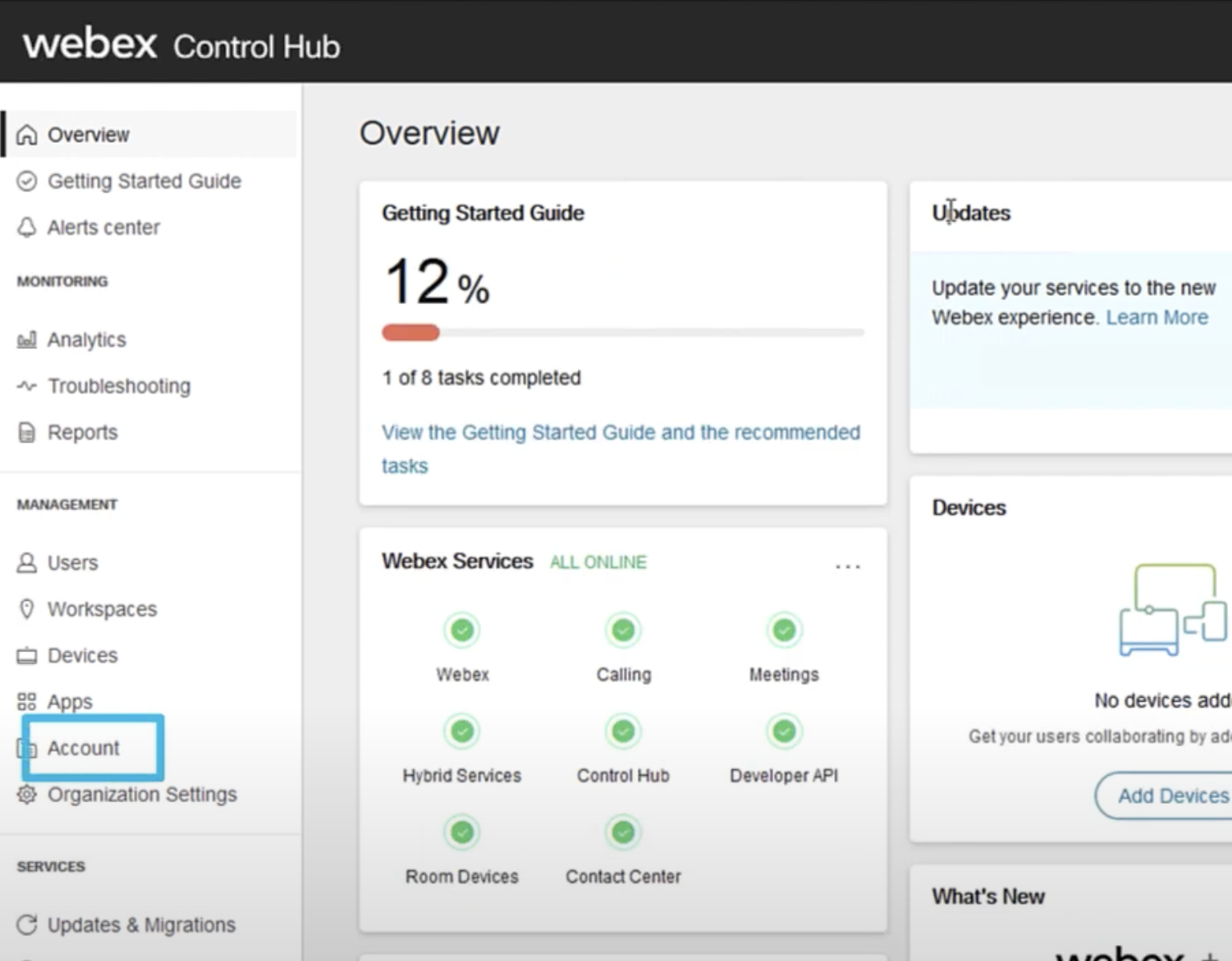Click the Webex service status checkmark
The height and width of the screenshot is (961, 1232).
point(462,631)
